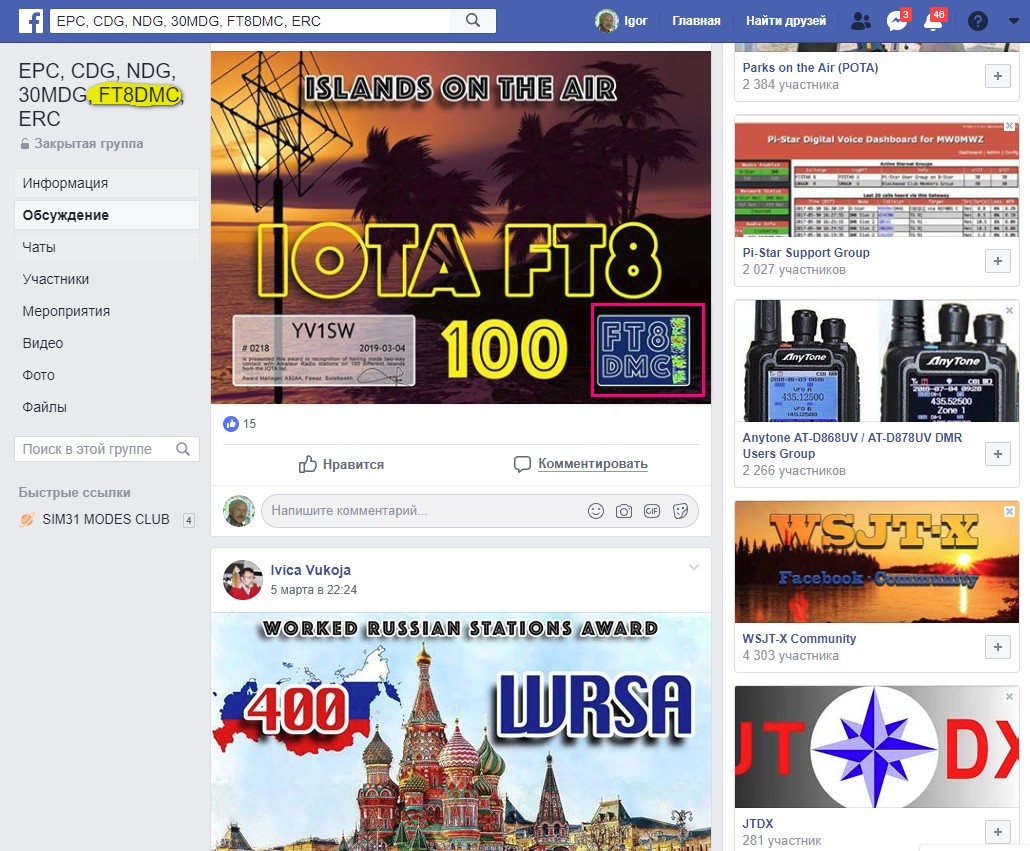This screenshot has width=1030, height=851.
Task: Open friend requests icon
Action: click(x=859, y=21)
